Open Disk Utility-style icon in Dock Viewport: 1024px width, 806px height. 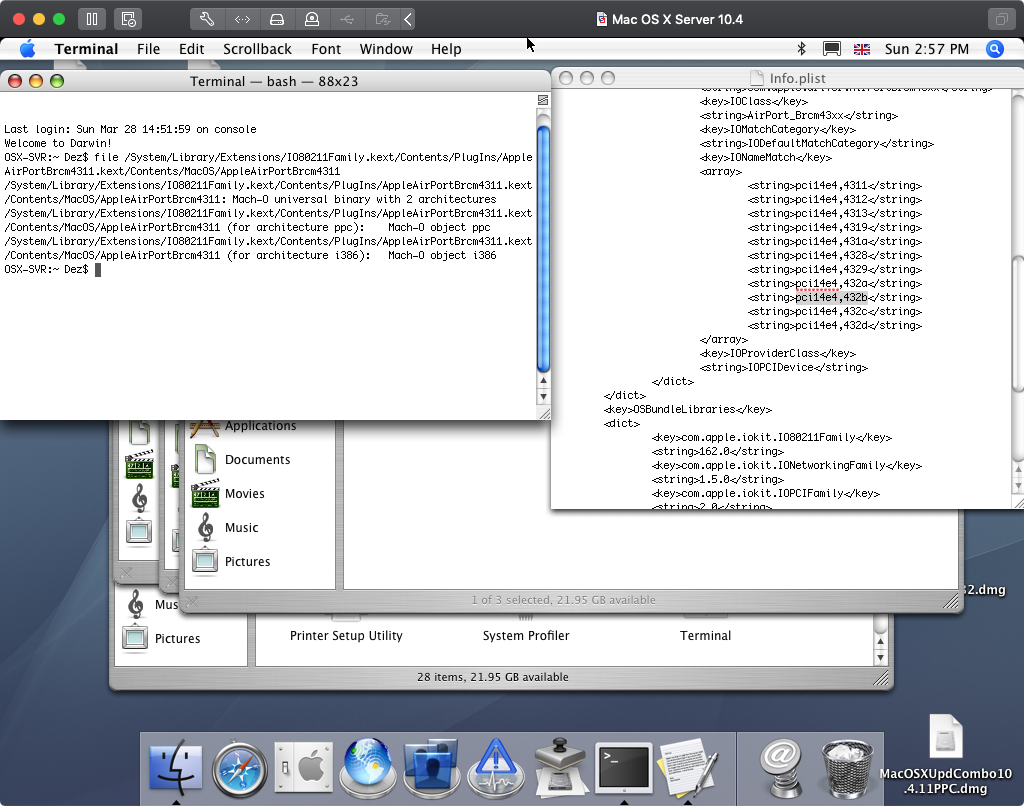pos(560,768)
